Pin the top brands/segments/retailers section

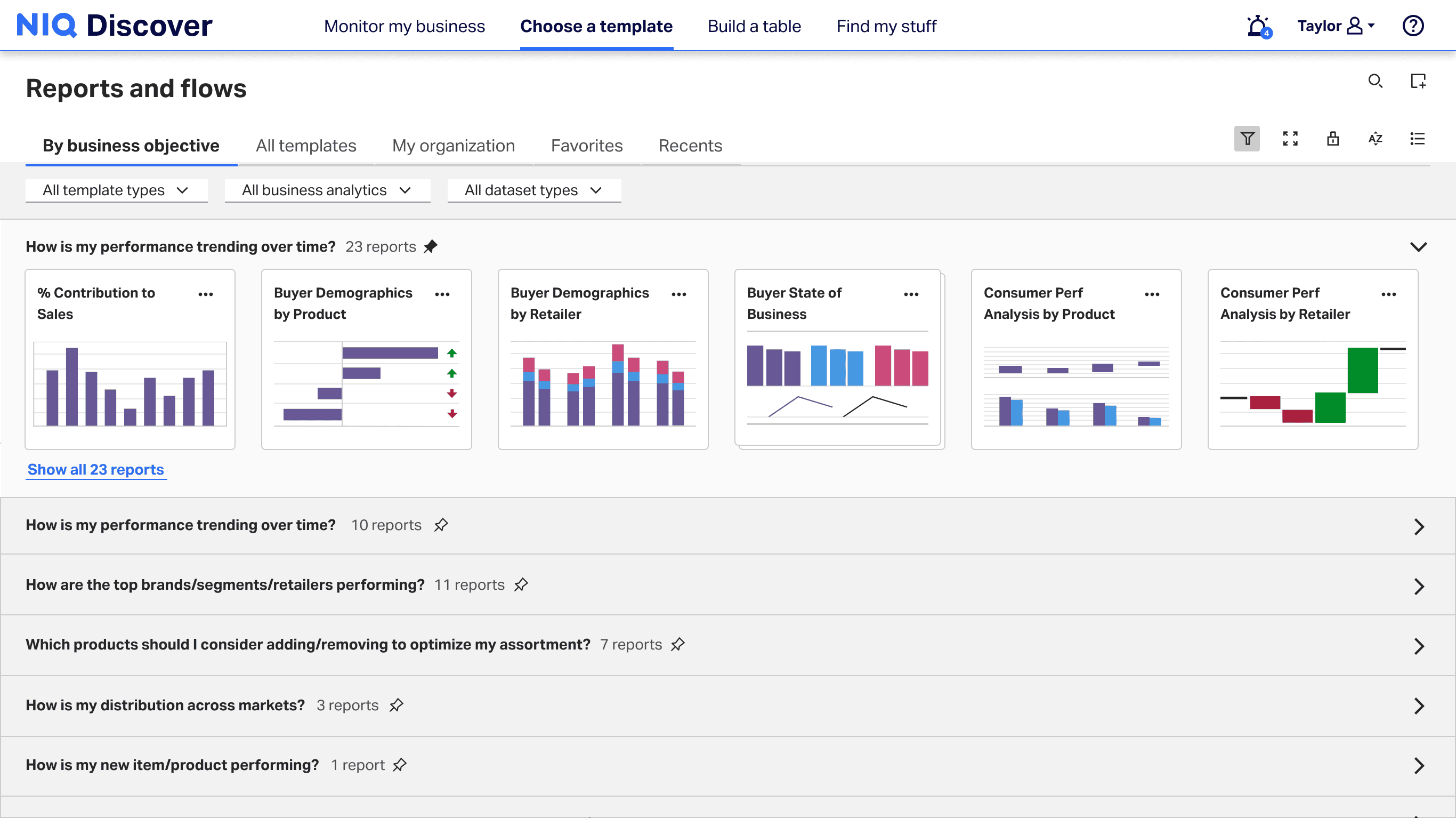click(x=521, y=584)
